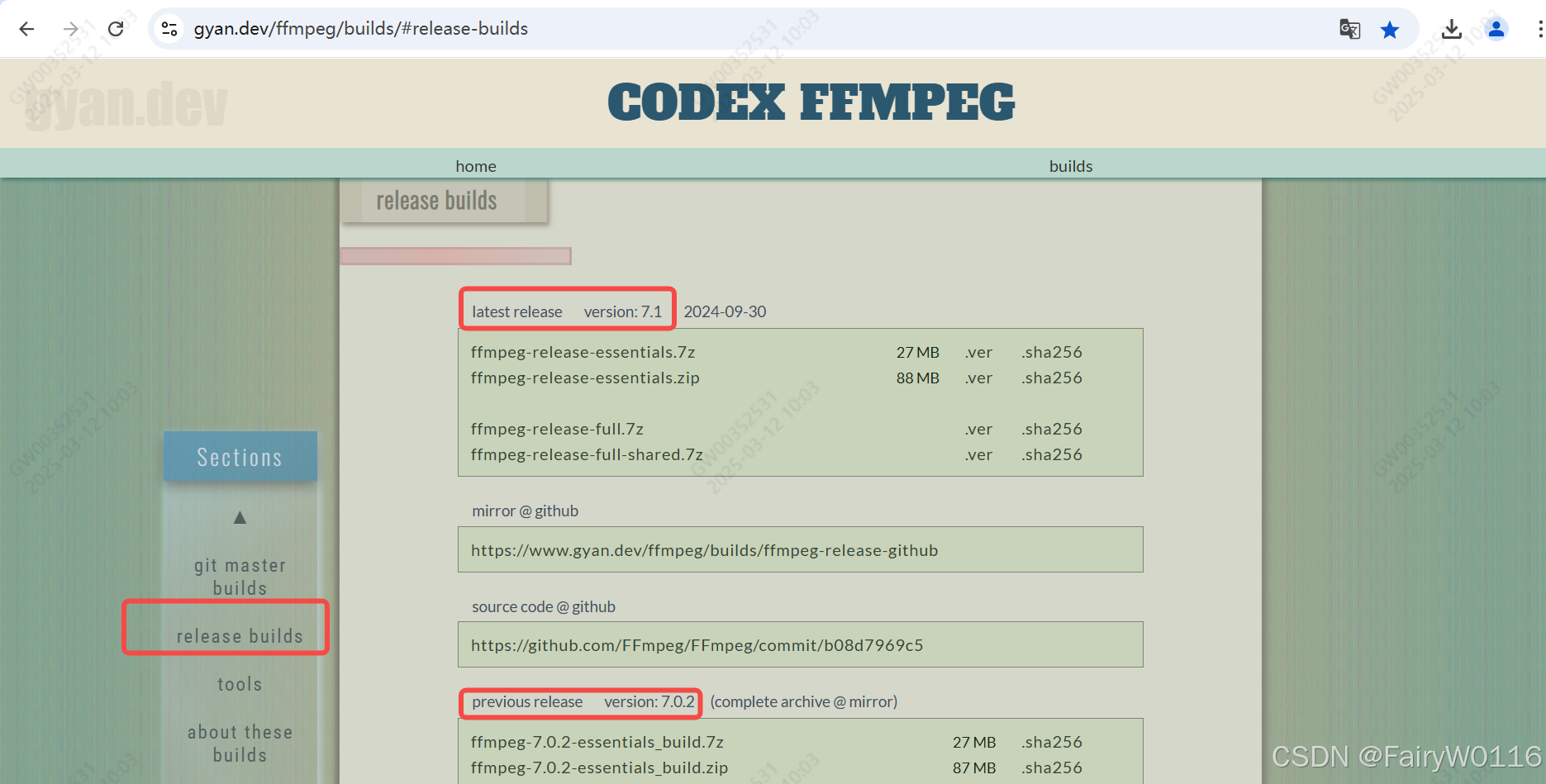This screenshot has width=1546, height=784.
Task: Click the 'latest release' label
Action: point(516,311)
